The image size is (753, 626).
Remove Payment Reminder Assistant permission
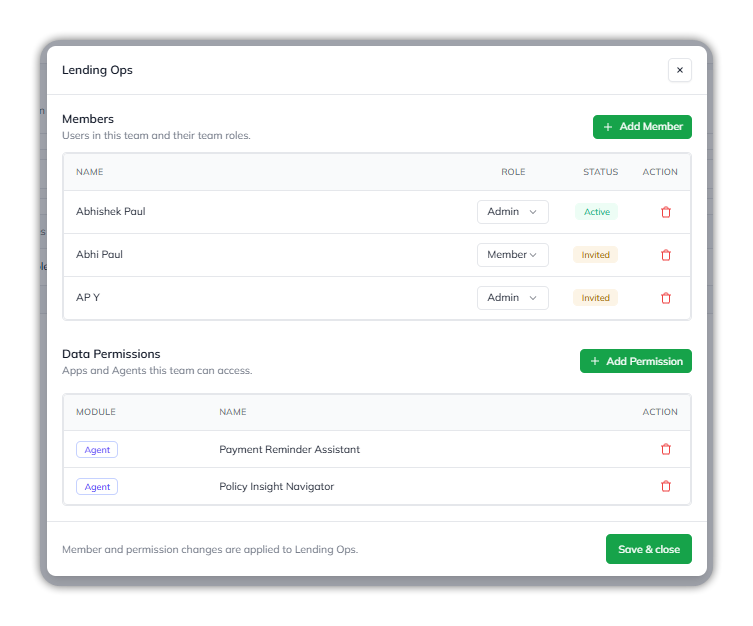pyautogui.click(x=666, y=449)
